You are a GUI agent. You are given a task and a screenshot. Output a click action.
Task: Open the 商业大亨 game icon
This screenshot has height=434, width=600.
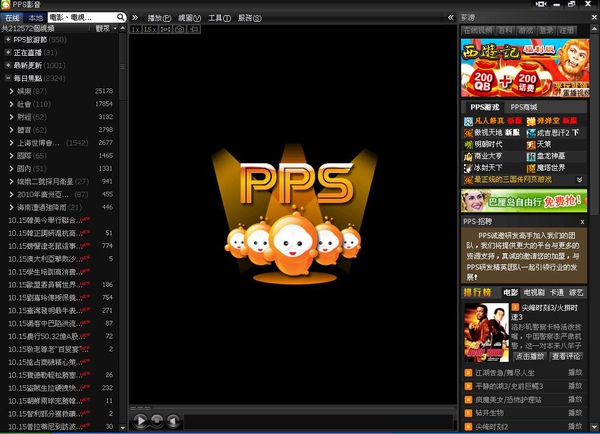[468, 157]
